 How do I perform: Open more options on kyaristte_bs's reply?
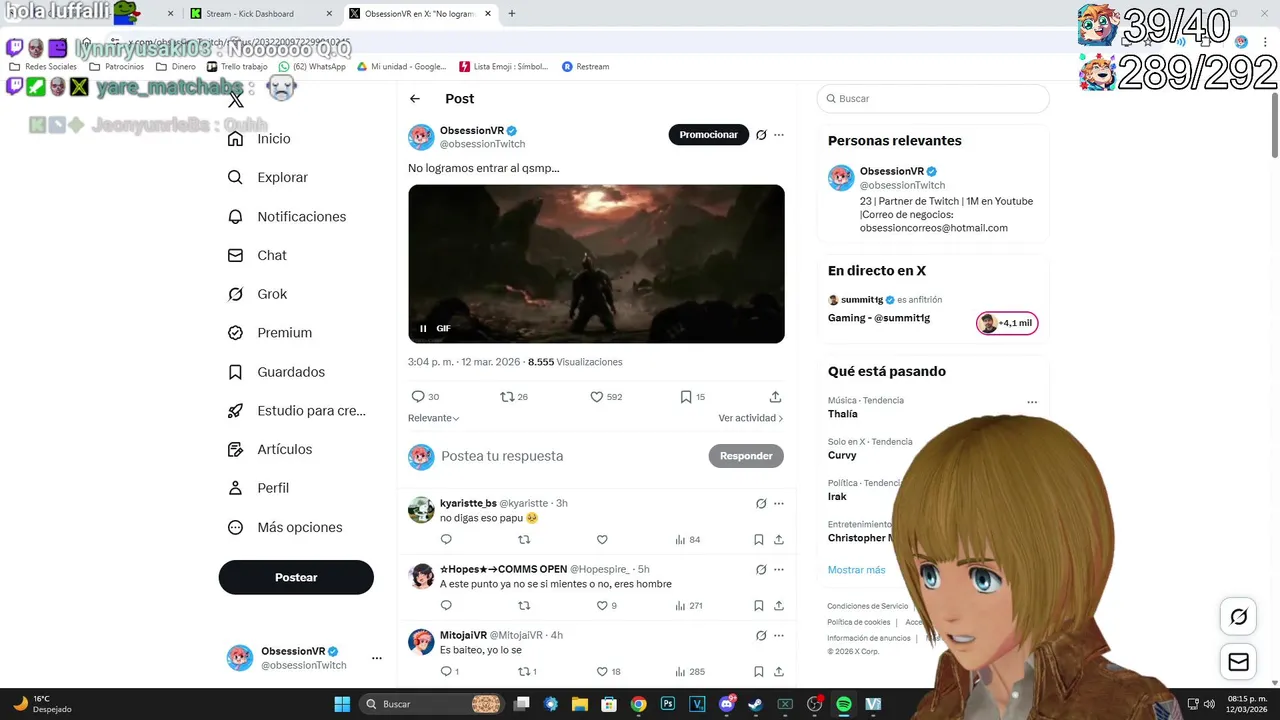click(x=779, y=504)
